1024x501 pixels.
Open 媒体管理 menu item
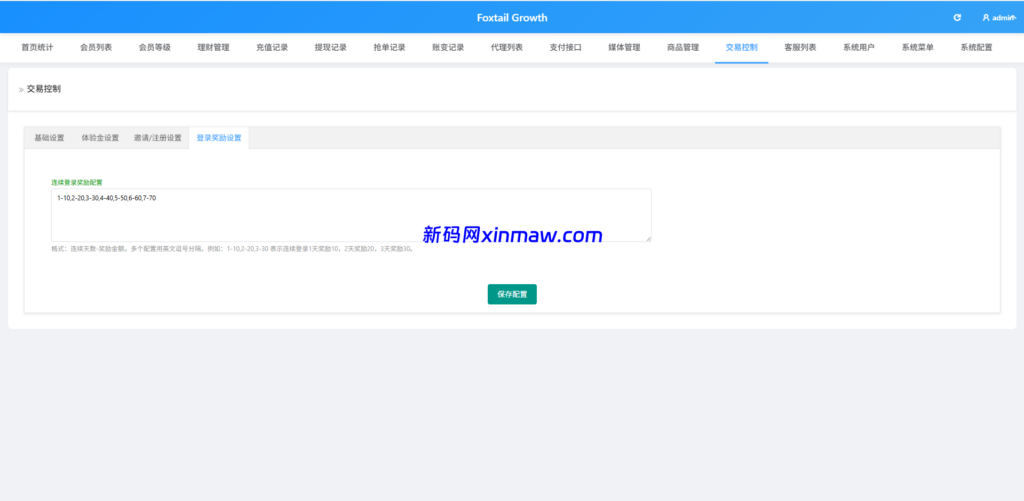coord(624,48)
